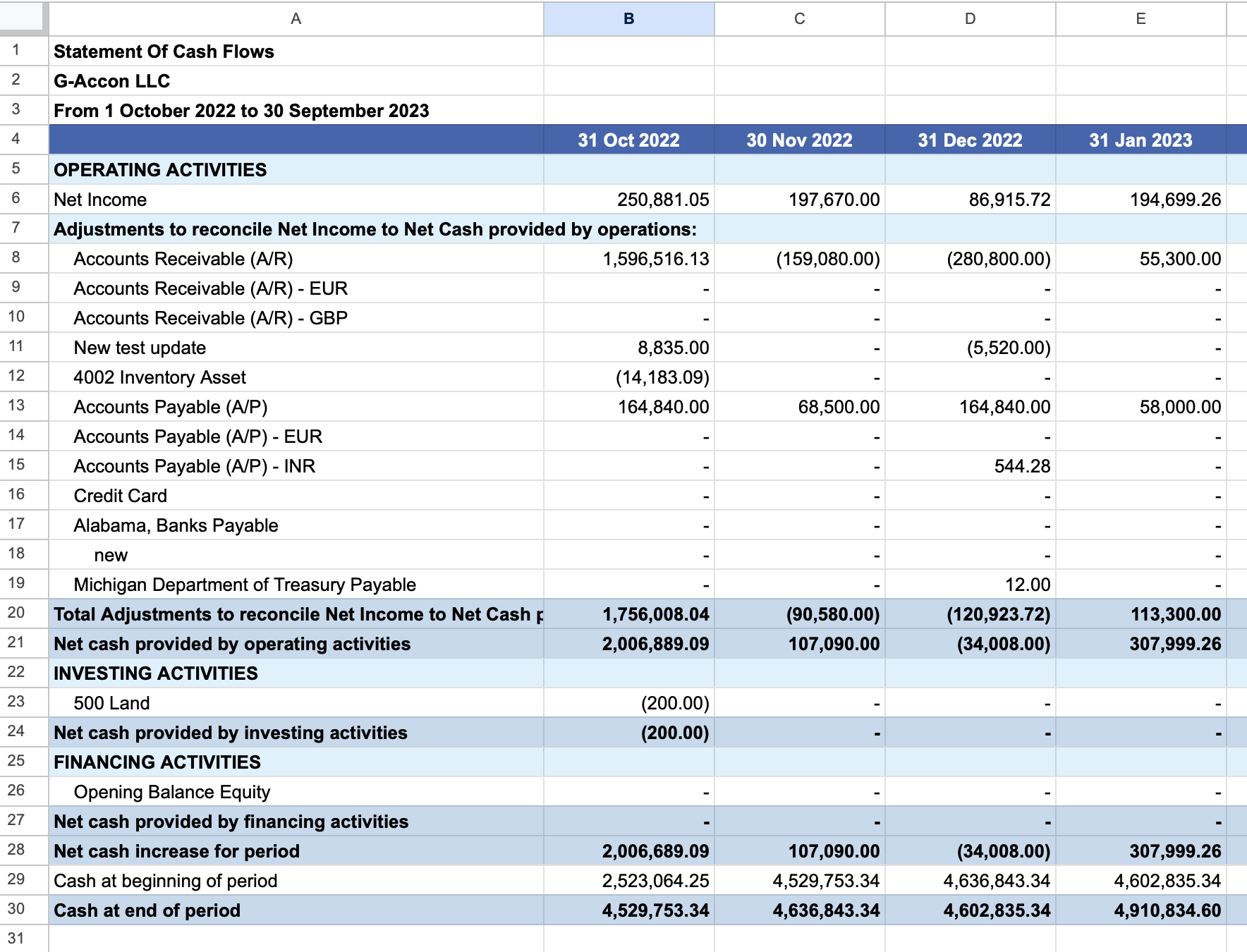The width and height of the screenshot is (1247, 952).
Task: Click 'Accounts Payable (A/P)' label in row 13
Action: point(171,407)
